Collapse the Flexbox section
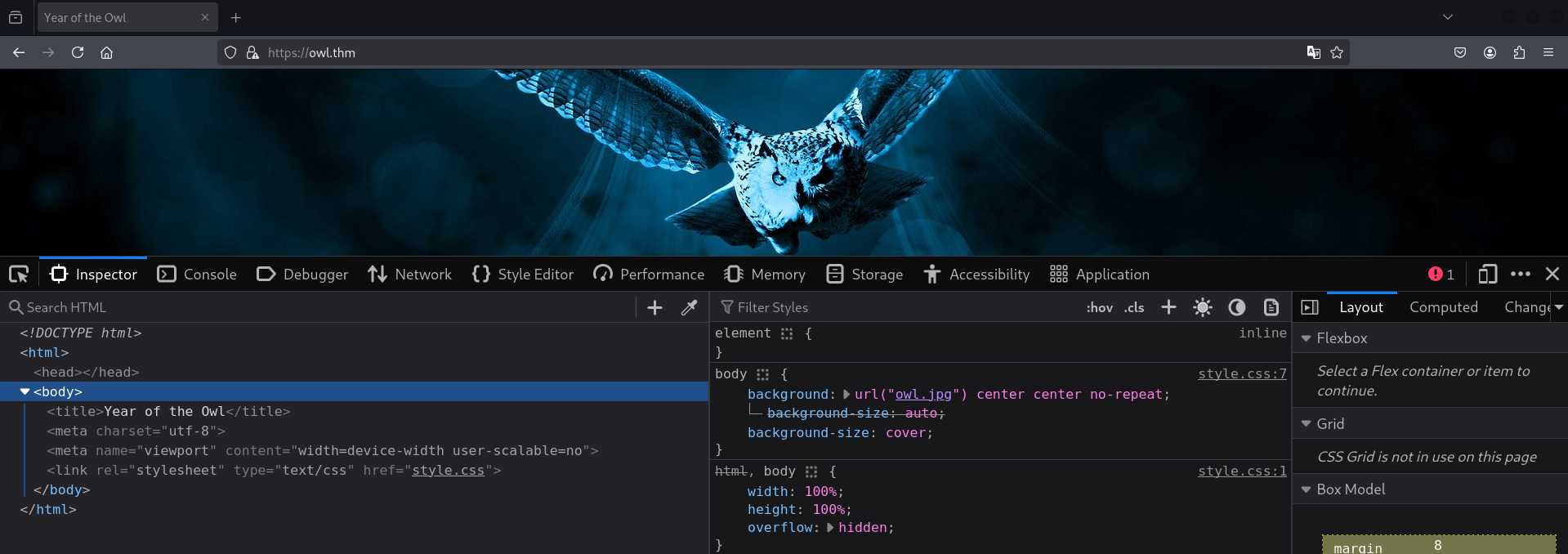This screenshot has height=554, width=1568. click(x=1307, y=338)
